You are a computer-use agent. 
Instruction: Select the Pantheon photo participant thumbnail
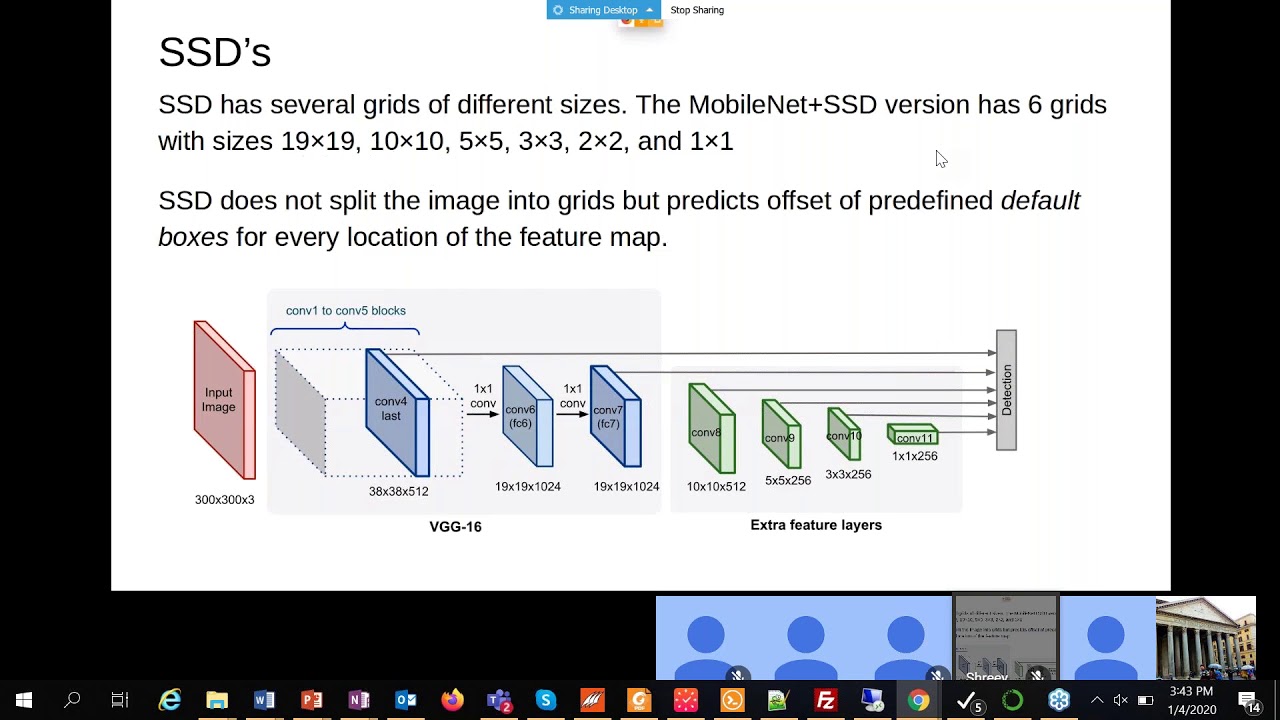pyautogui.click(x=1205, y=638)
